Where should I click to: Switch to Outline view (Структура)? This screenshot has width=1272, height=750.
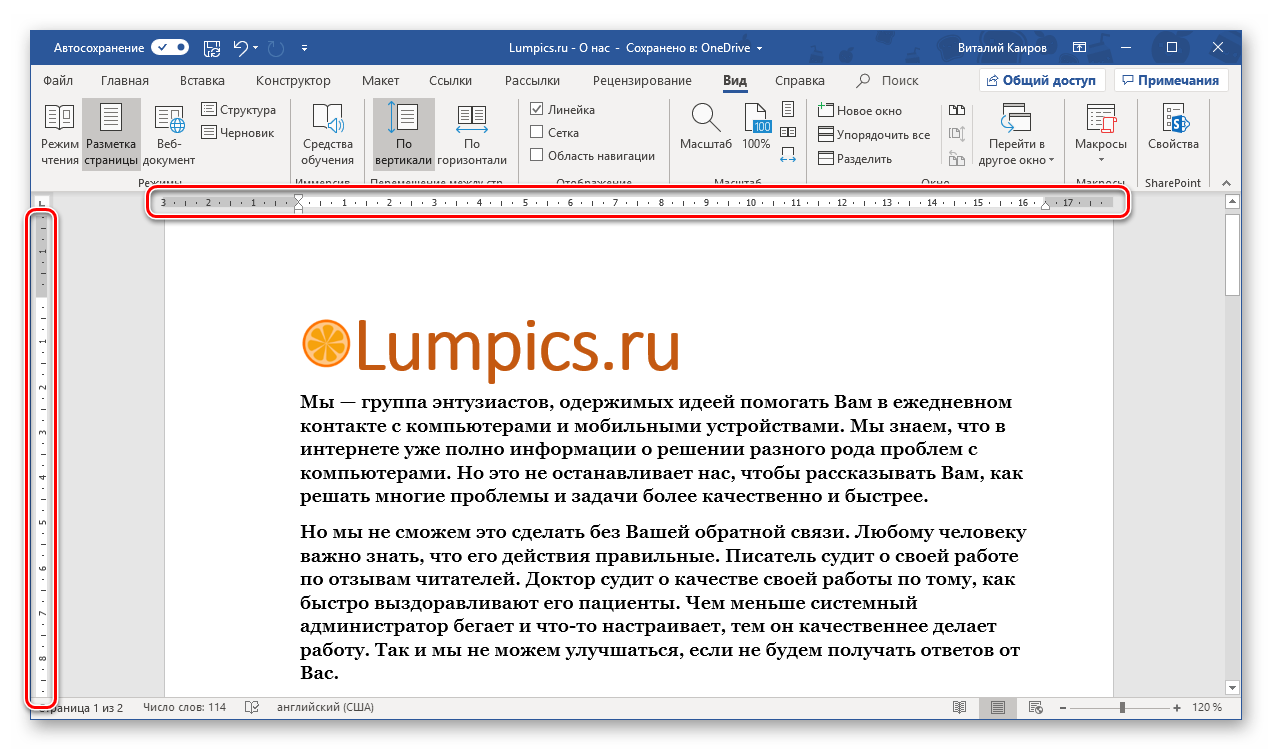238,110
